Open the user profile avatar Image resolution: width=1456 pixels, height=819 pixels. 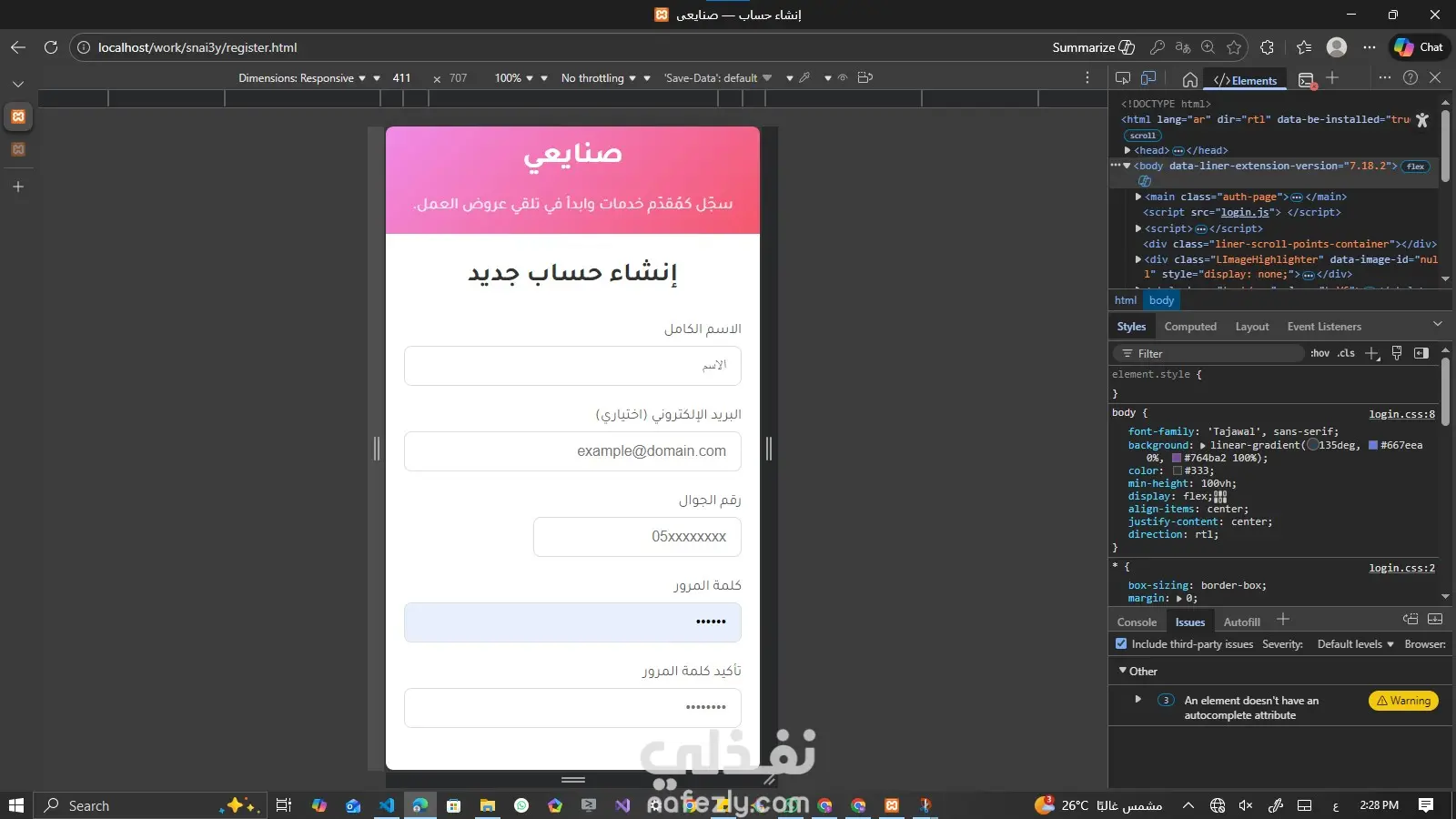(1337, 47)
